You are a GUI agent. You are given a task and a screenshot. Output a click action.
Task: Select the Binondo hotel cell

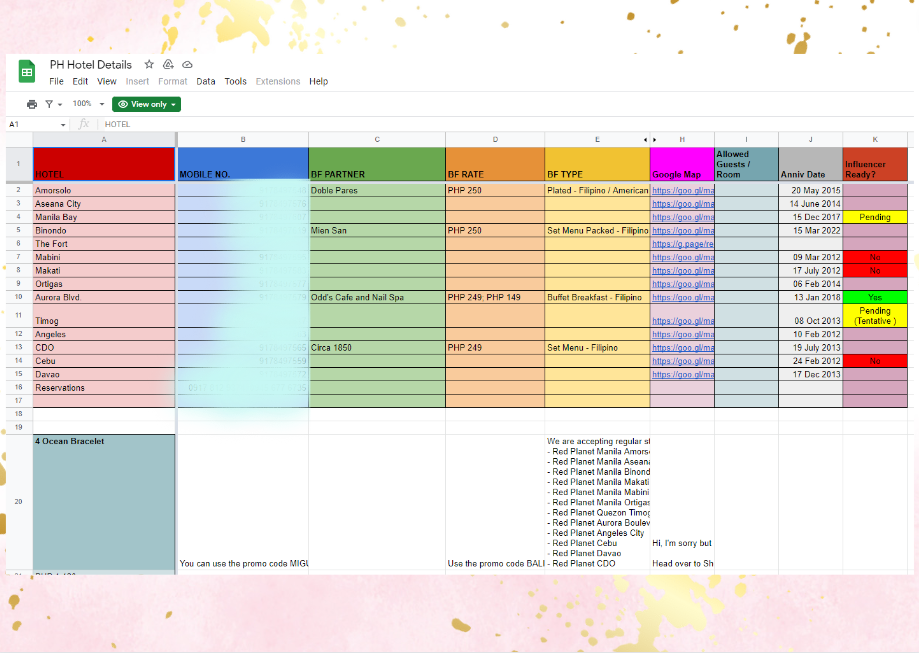pyautogui.click(x=104, y=231)
